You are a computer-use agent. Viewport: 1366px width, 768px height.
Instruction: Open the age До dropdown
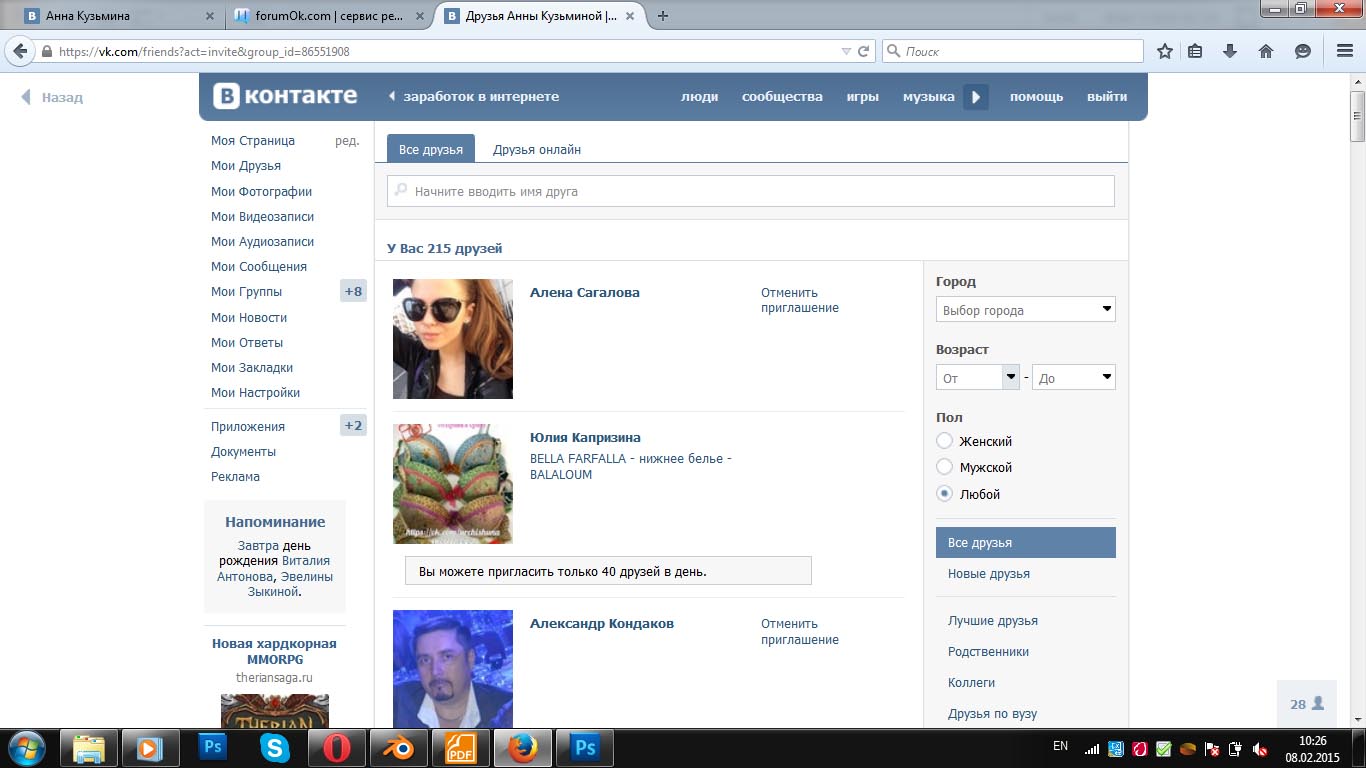point(1073,378)
